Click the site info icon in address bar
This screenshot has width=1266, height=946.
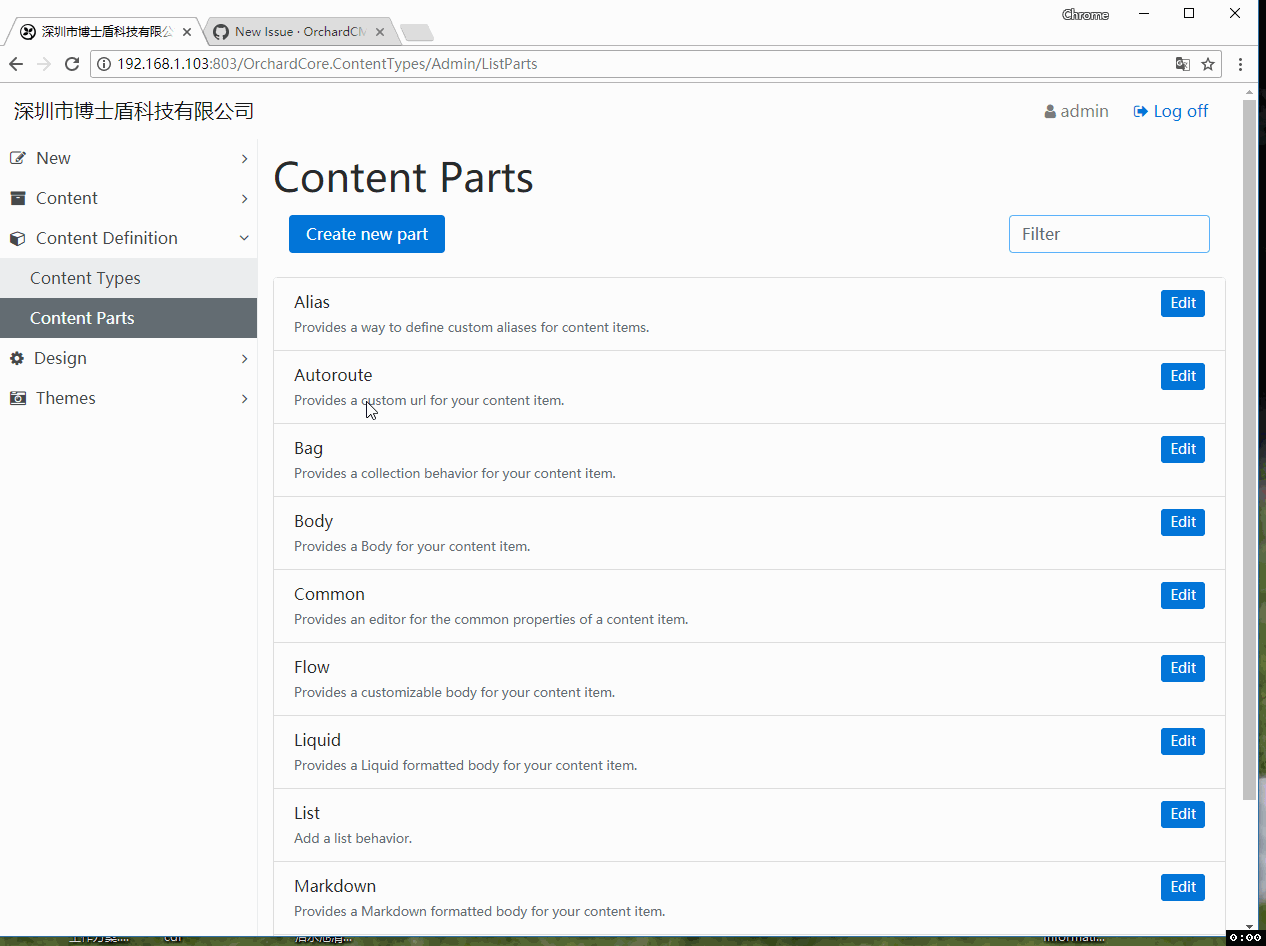point(104,64)
